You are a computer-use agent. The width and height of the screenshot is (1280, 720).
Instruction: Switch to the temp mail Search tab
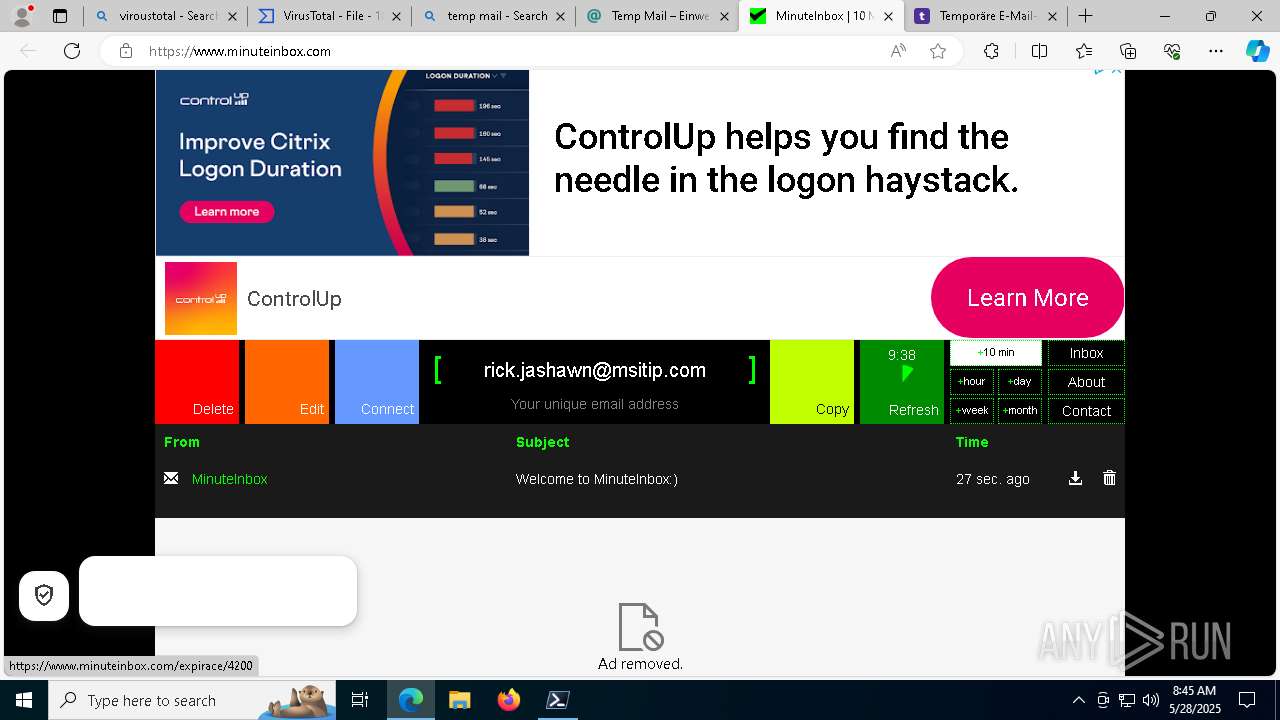[494, 16]
